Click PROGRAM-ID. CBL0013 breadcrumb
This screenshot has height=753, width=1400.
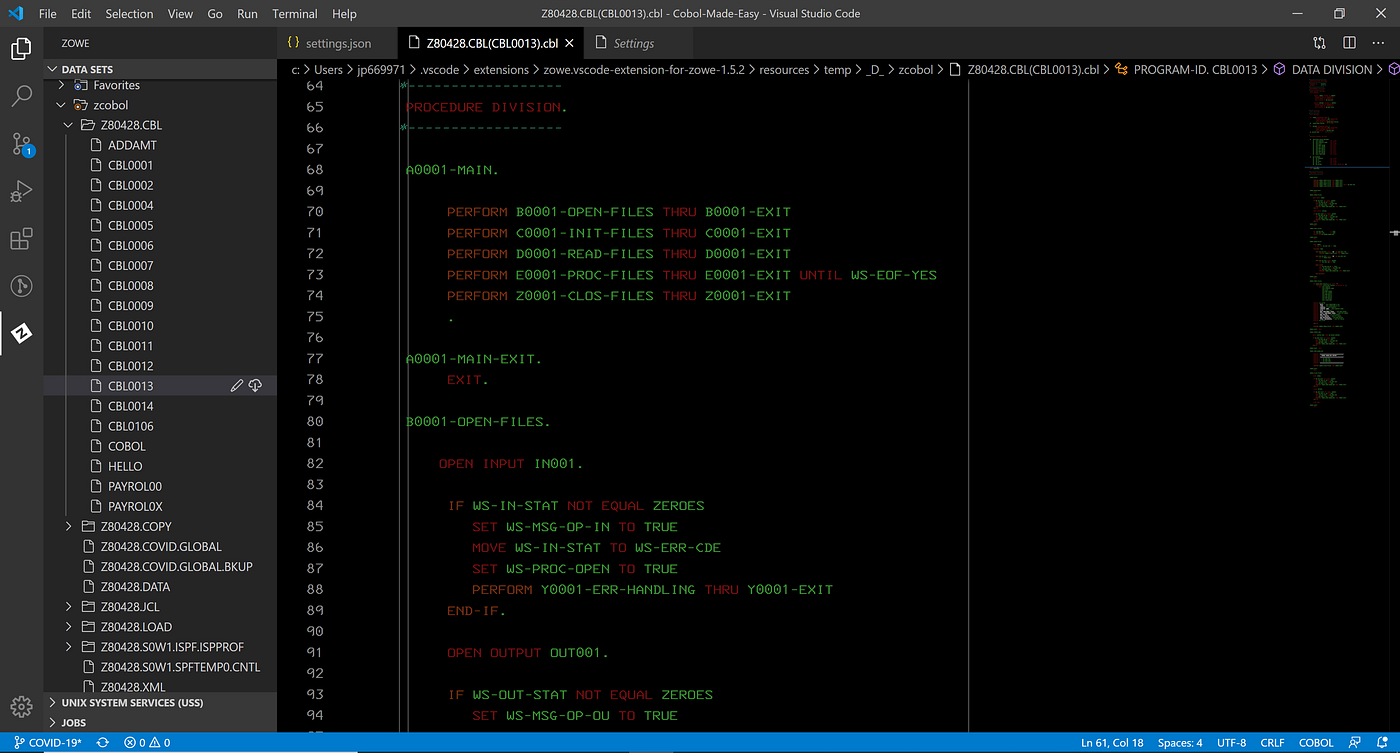(x=1195, y=70)
